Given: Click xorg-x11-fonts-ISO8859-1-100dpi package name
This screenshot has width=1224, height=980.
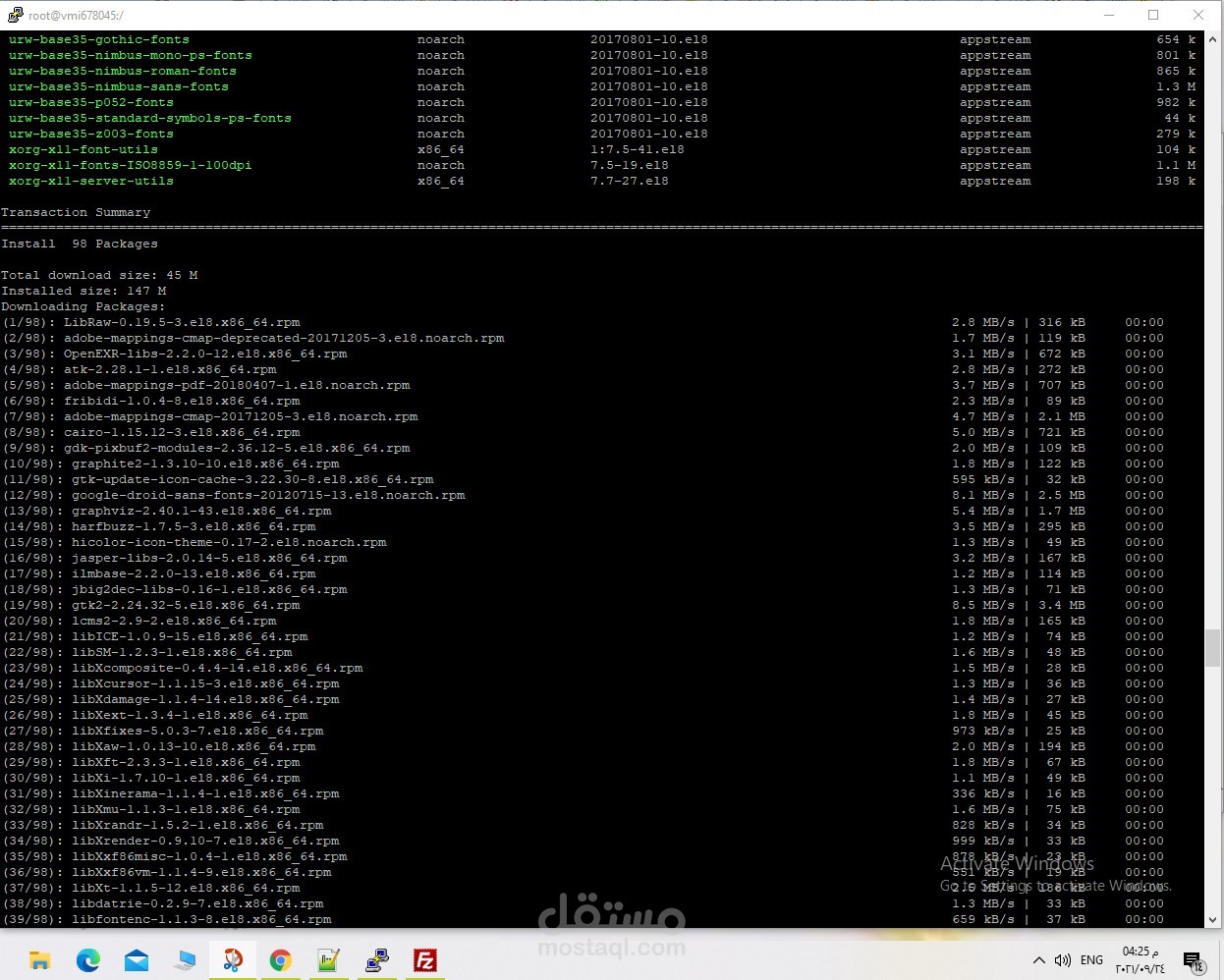Looking at the screenshot, I should pyautogui.click(x=131, y=166).
